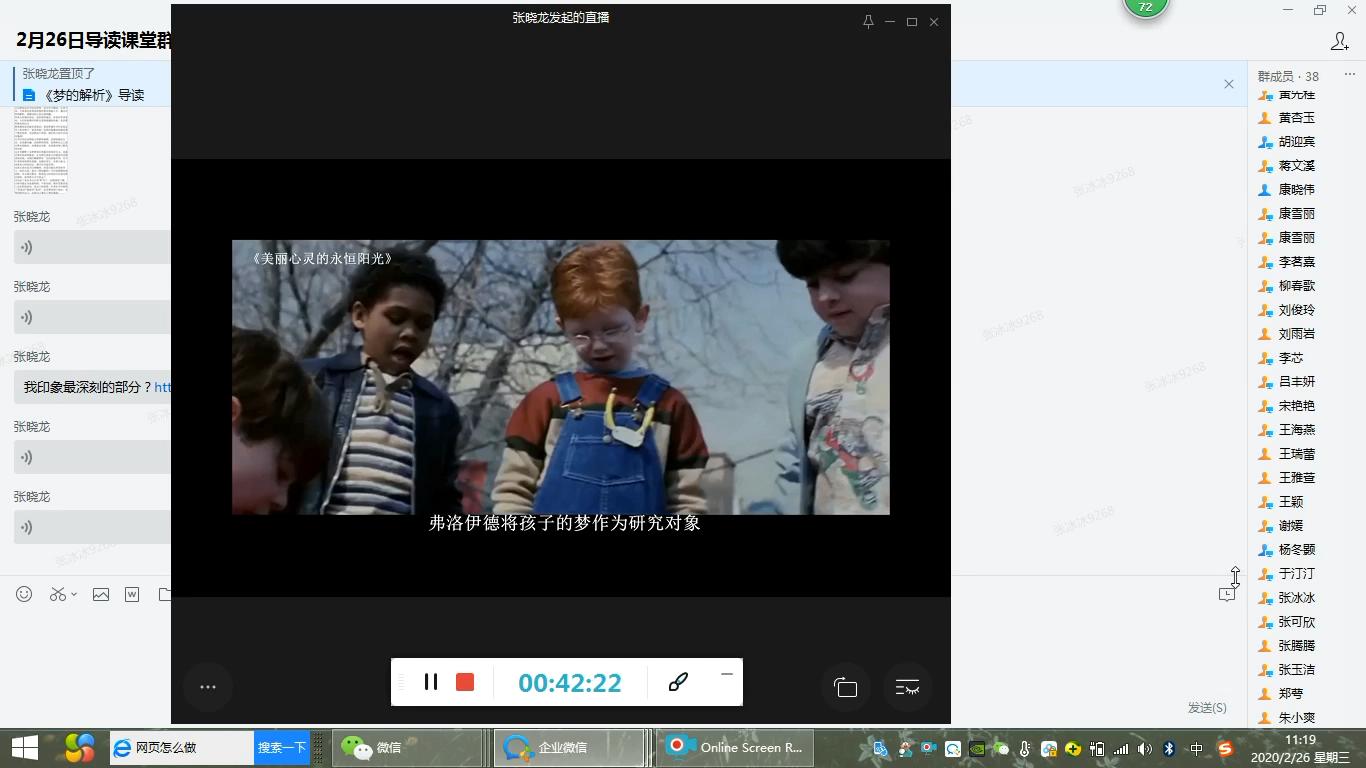This screenshot has width=1366, height=768.
Task: Select member 张腾腾
Action: tap(1296, 646)
